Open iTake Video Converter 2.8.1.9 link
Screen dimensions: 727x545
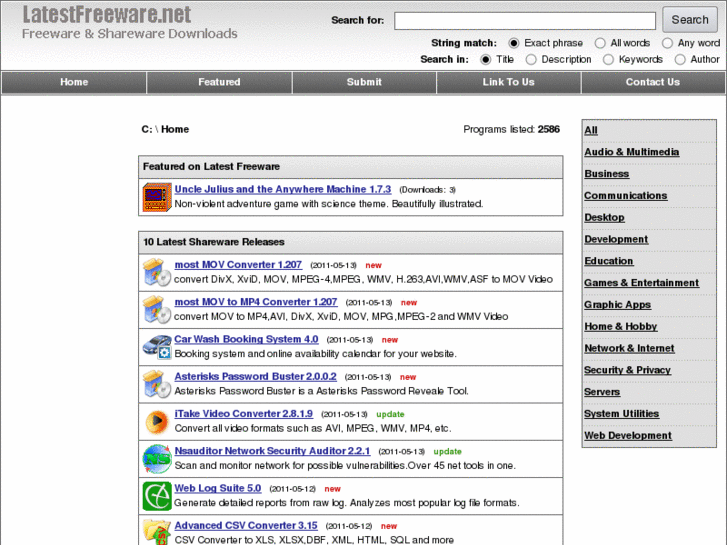[x=243, y=413]
